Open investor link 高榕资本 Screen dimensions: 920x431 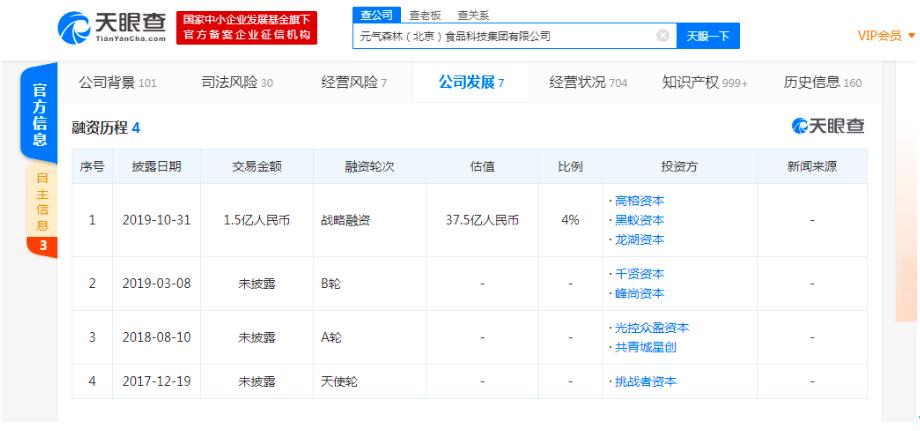pyautogui.click(x=639, y=201)
